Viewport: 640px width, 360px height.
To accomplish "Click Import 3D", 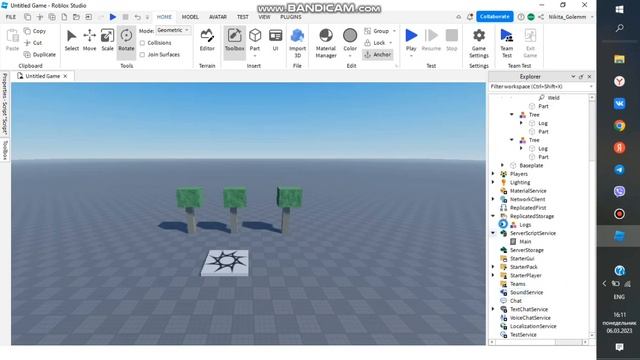I will (x=297, y=43).
